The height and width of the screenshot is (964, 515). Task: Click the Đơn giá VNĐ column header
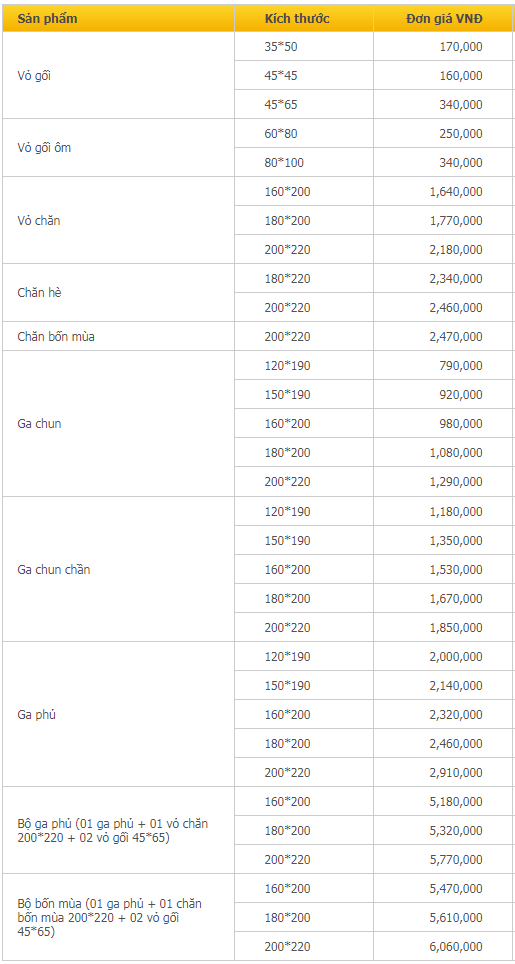pos(443,18)
